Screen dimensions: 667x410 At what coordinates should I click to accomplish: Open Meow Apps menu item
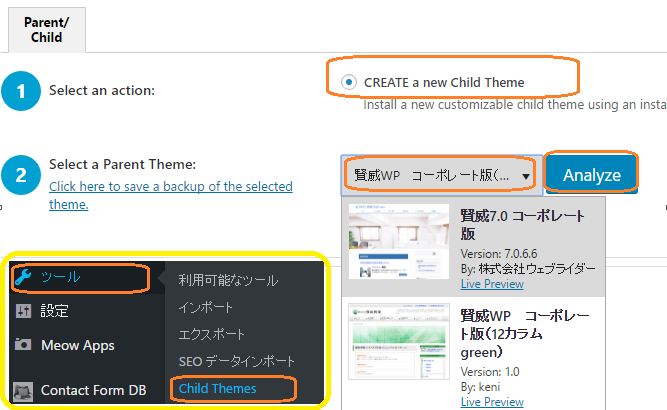pos(77,345)
